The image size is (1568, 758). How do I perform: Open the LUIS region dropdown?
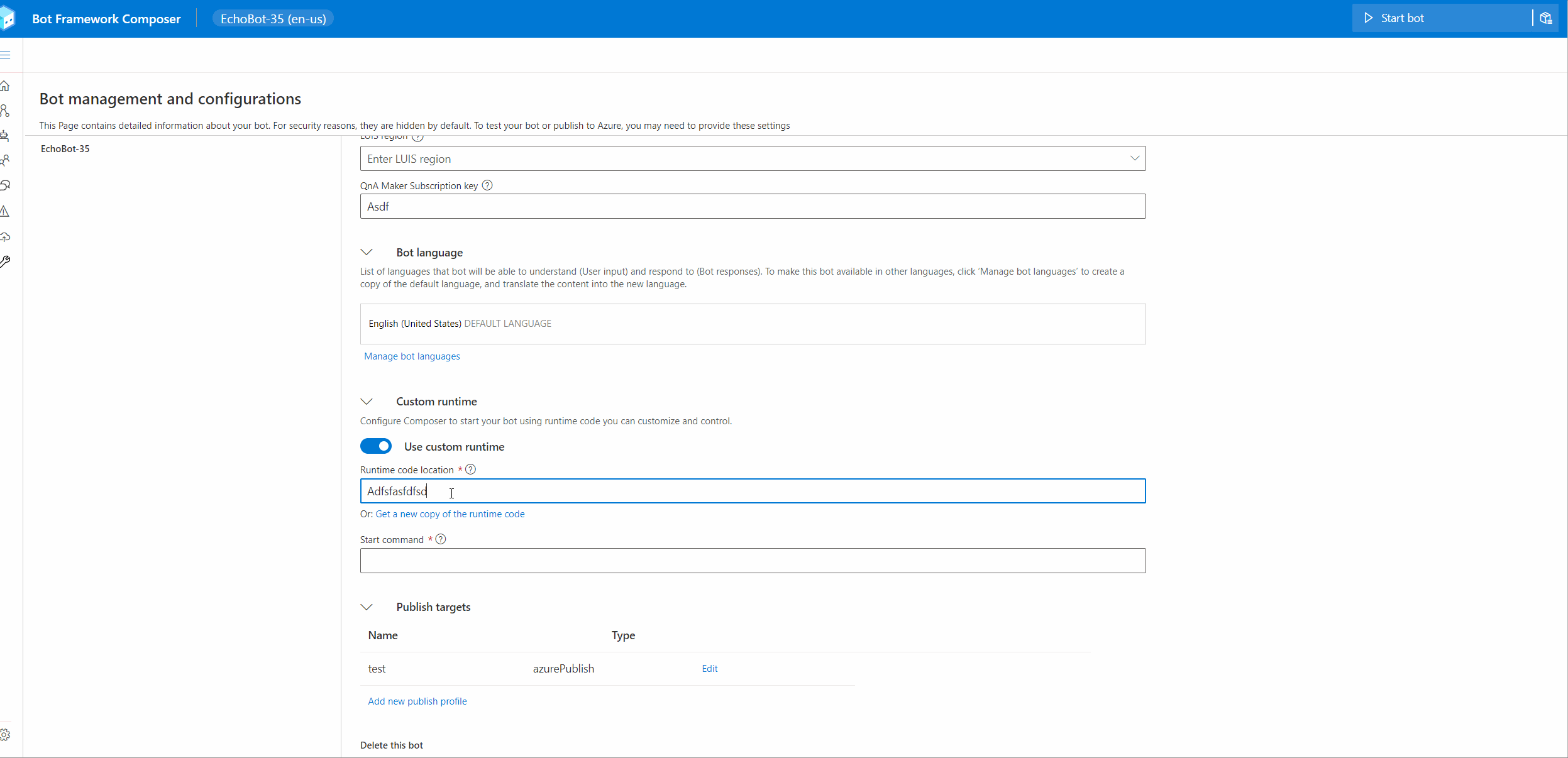point(1134,158)
